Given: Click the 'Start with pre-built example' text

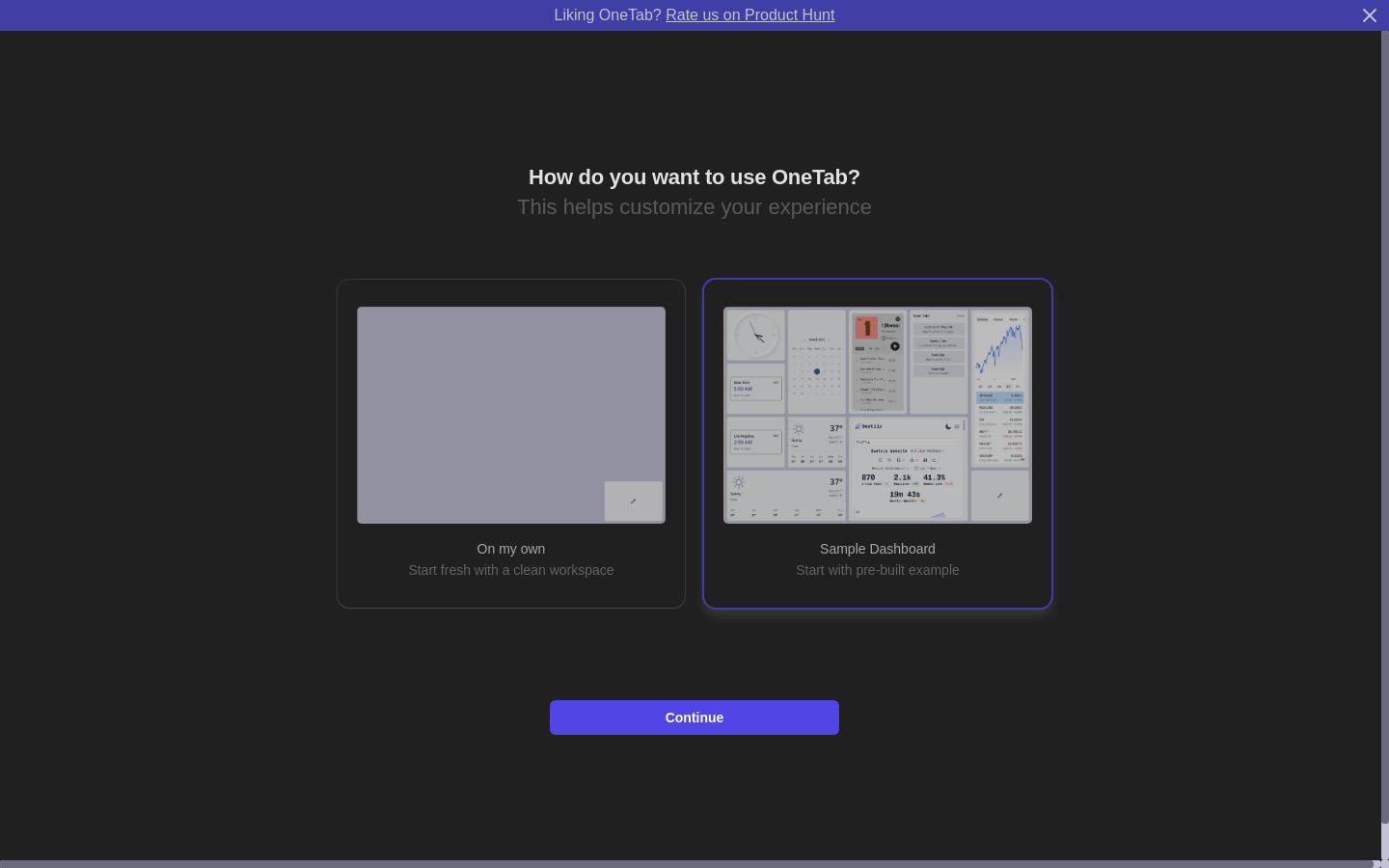Looking at the screenshot, I should point(878,570).
